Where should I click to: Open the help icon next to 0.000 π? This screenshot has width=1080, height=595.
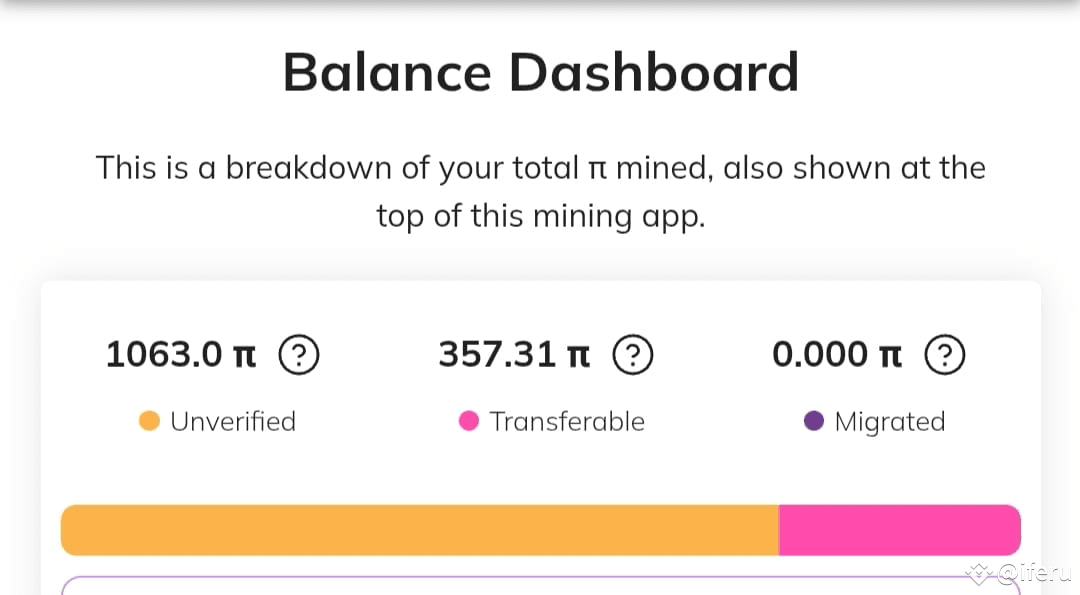click(x=944, y=355)
